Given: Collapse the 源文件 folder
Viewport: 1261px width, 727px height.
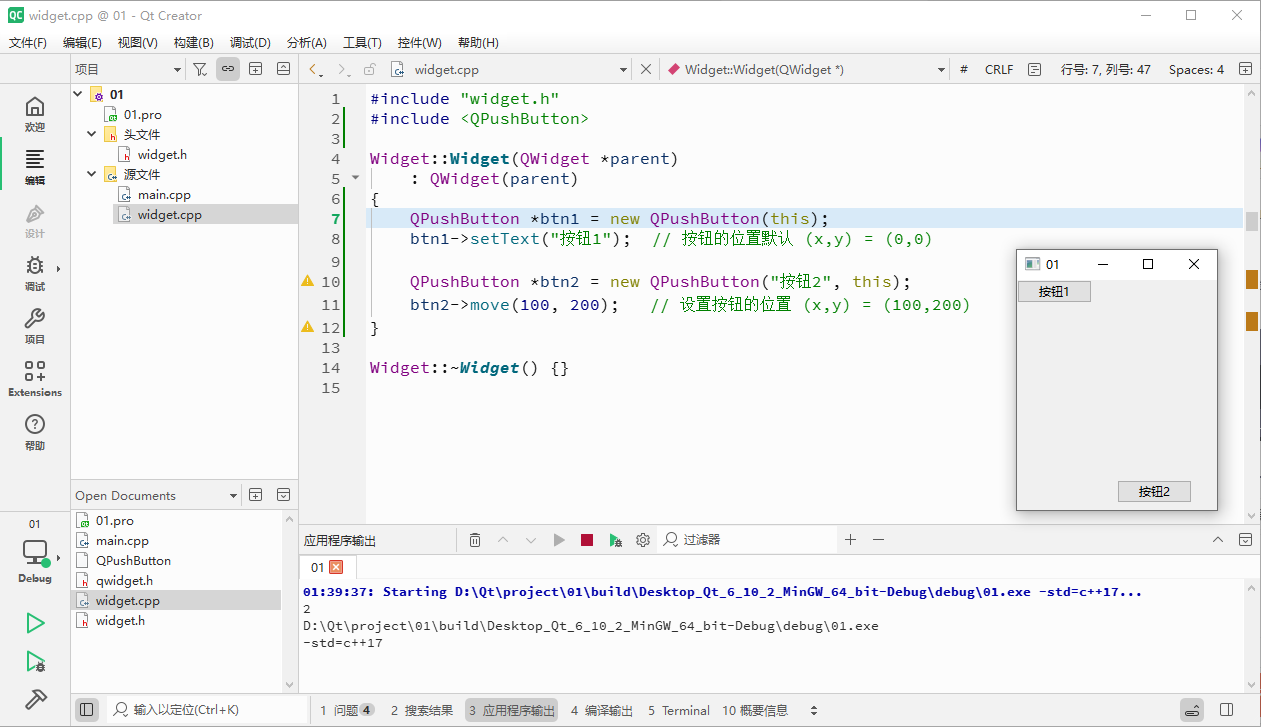Looking at the screenshot, I should point(92,174).
